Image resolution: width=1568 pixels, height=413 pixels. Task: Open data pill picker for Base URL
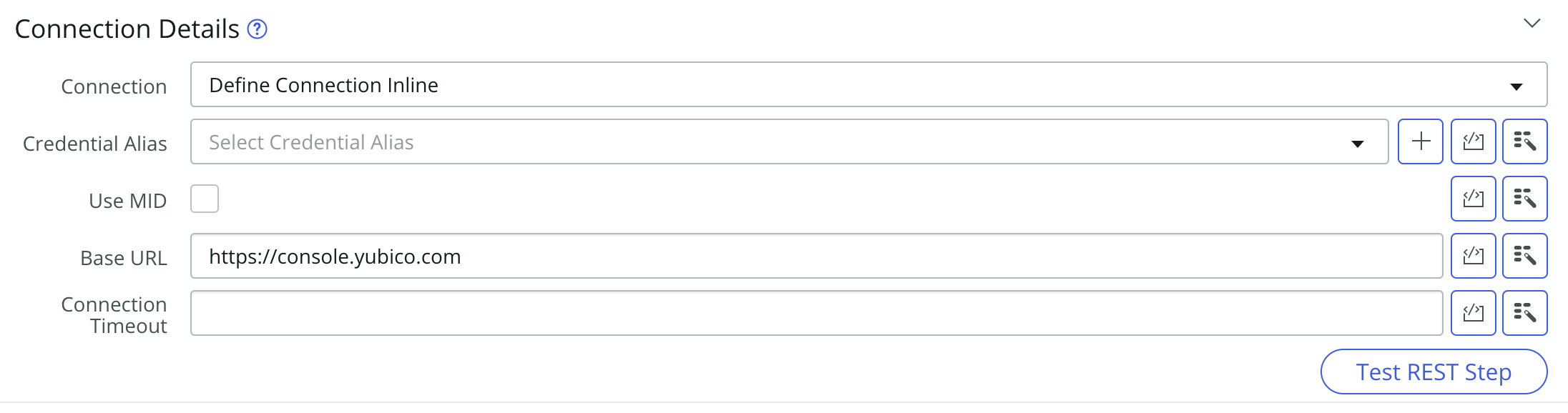coord(1524,256)
